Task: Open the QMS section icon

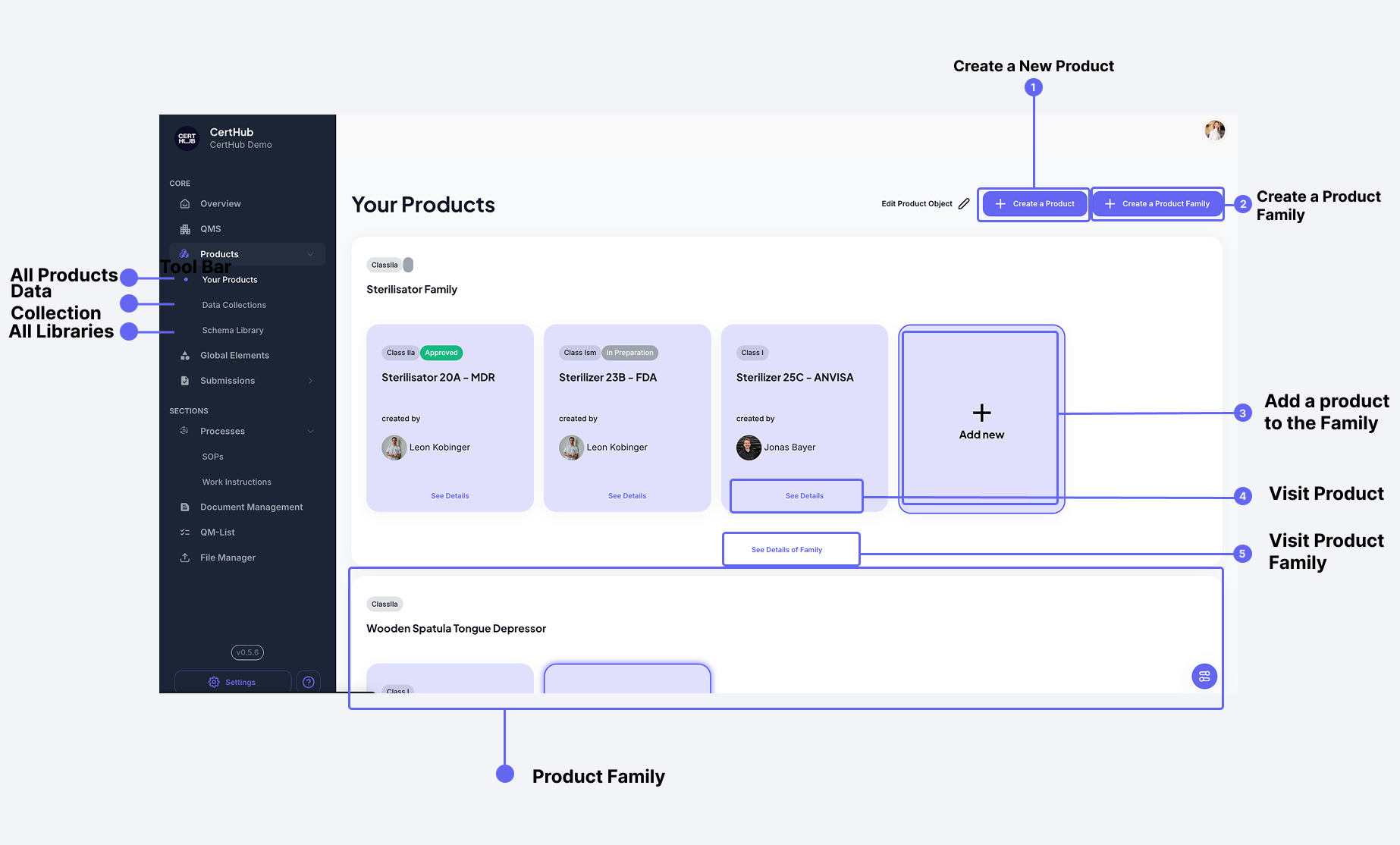Action: (x=184, y=228)
